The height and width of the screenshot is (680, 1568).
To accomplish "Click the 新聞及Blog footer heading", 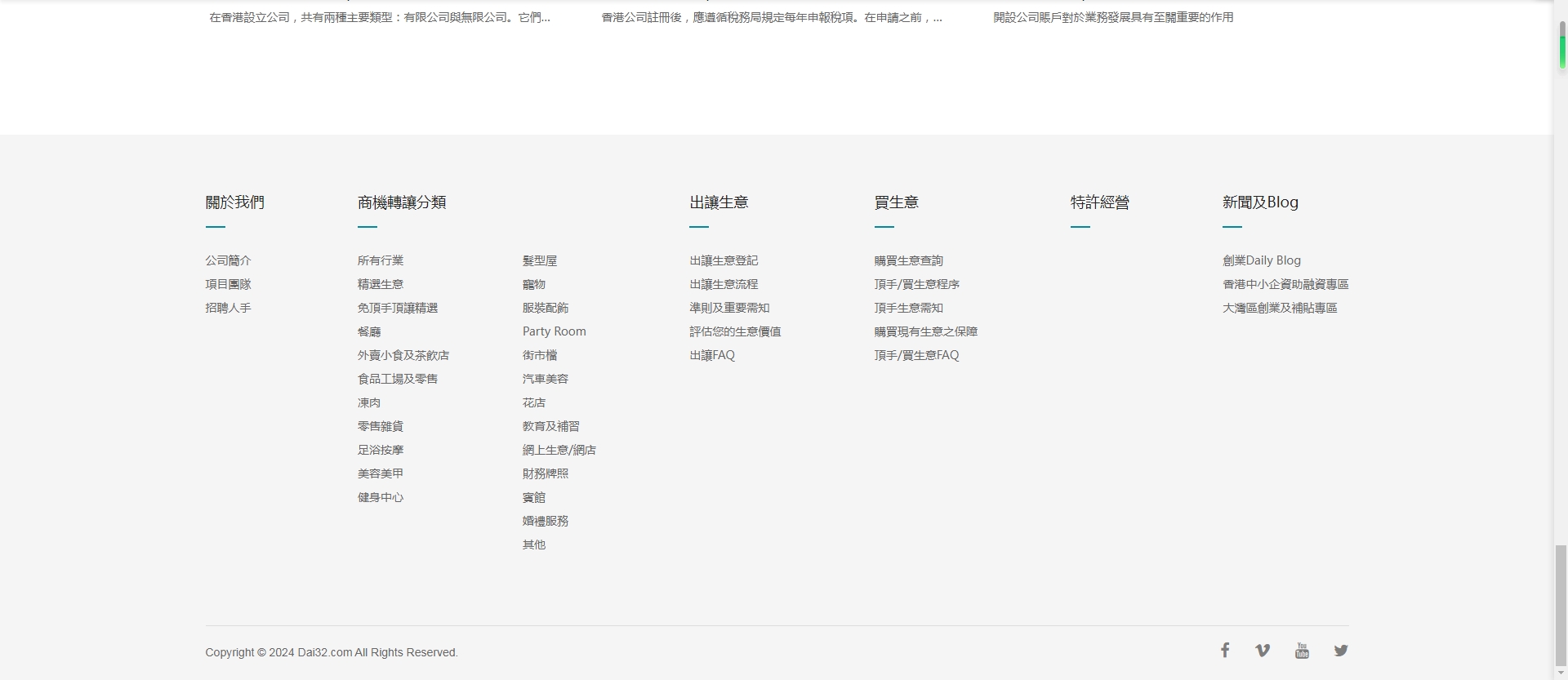I will point(1259,202).
